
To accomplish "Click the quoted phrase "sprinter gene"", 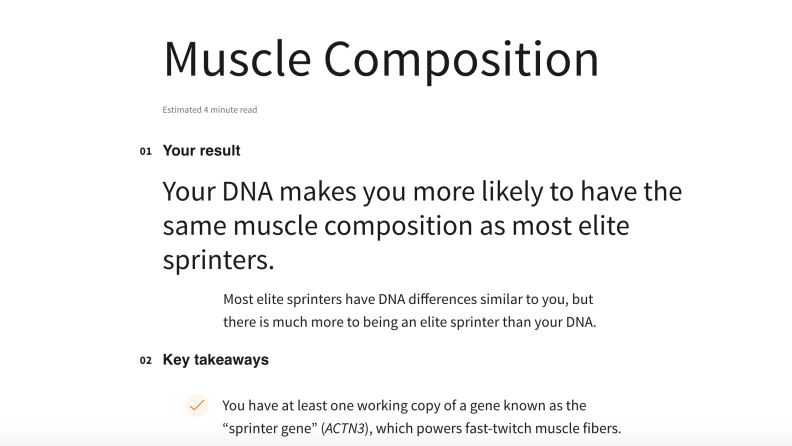I will 270,428.
